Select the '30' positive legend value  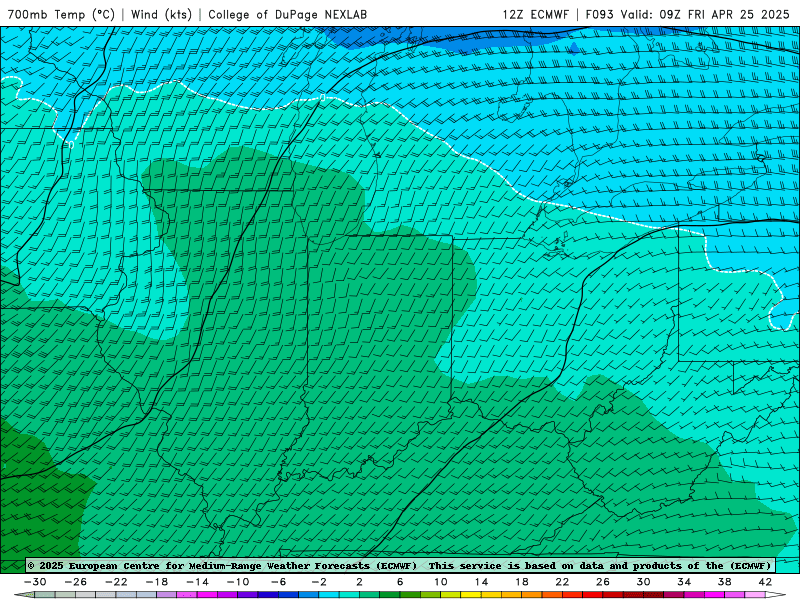(643, 582)
